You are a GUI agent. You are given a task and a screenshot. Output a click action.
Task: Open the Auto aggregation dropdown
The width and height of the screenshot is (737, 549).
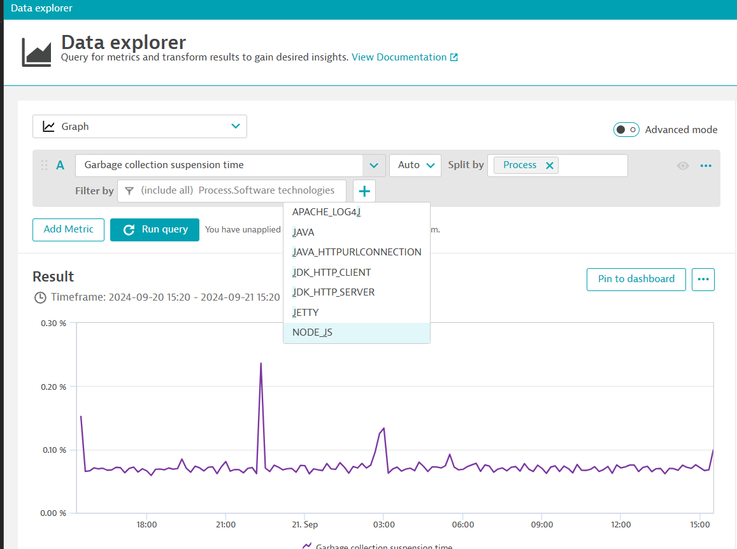click(x=415, y=165)
